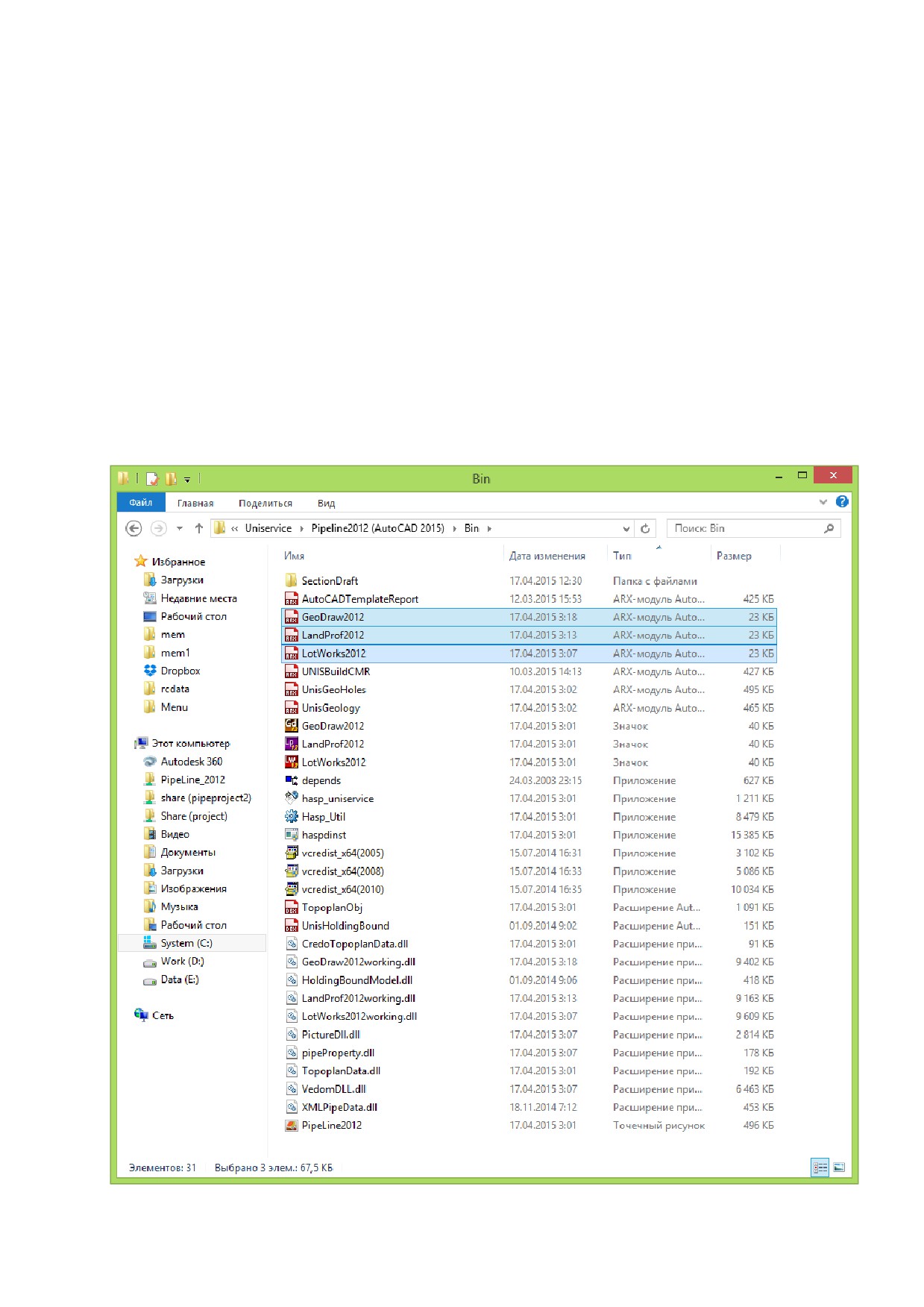
Task: Click the LandProf2012 icon file (Значок)
Action: tap(292, 744)
